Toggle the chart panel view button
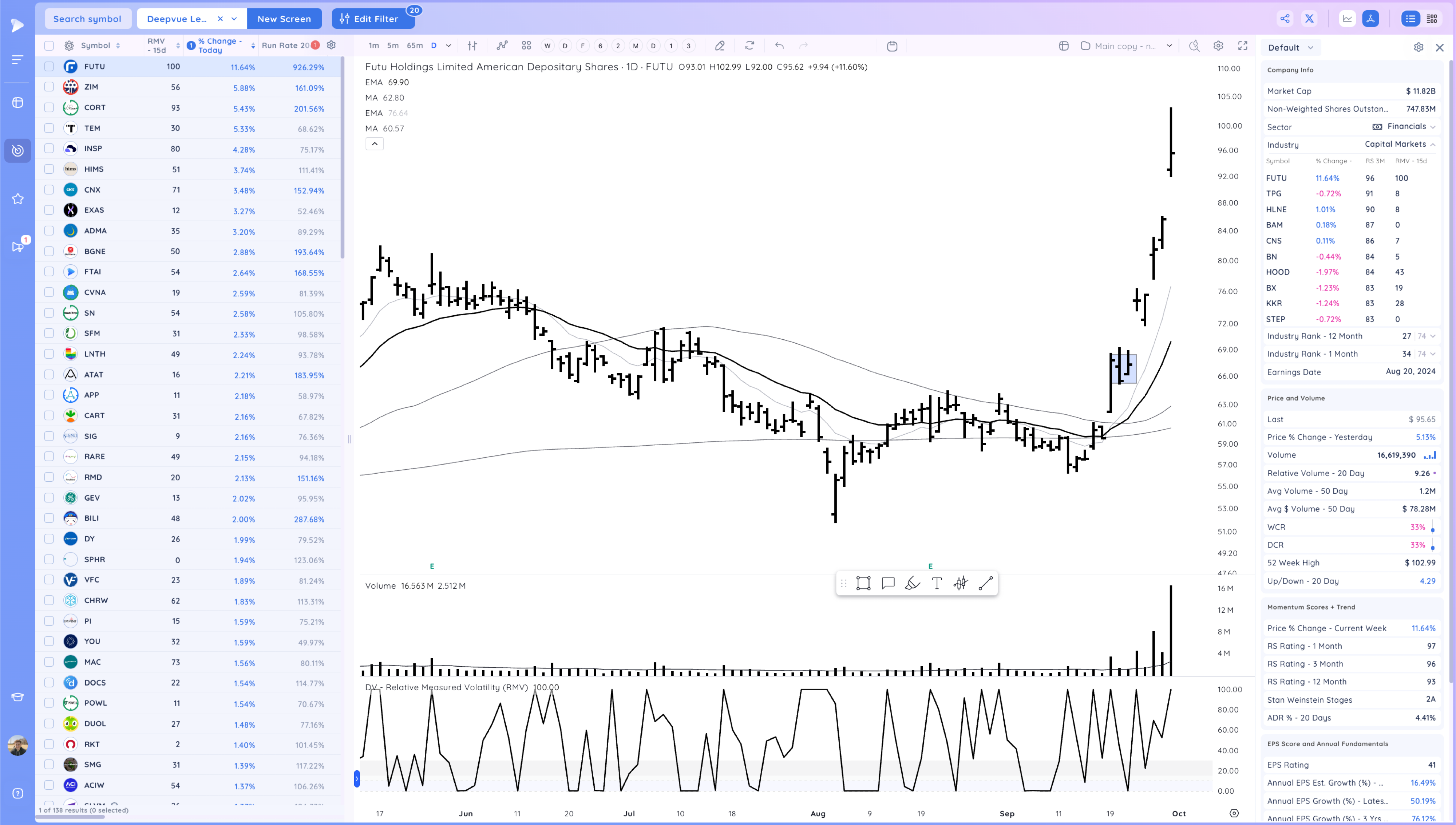The image size is (1456, 825). coord(1347,19)
